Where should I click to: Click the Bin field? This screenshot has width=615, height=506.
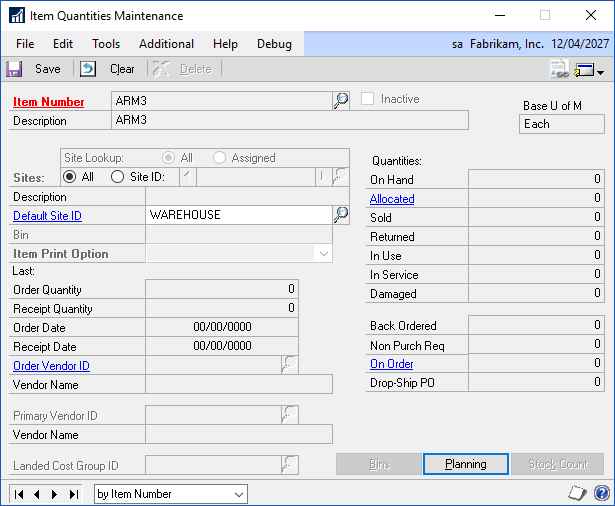[239, 235]
